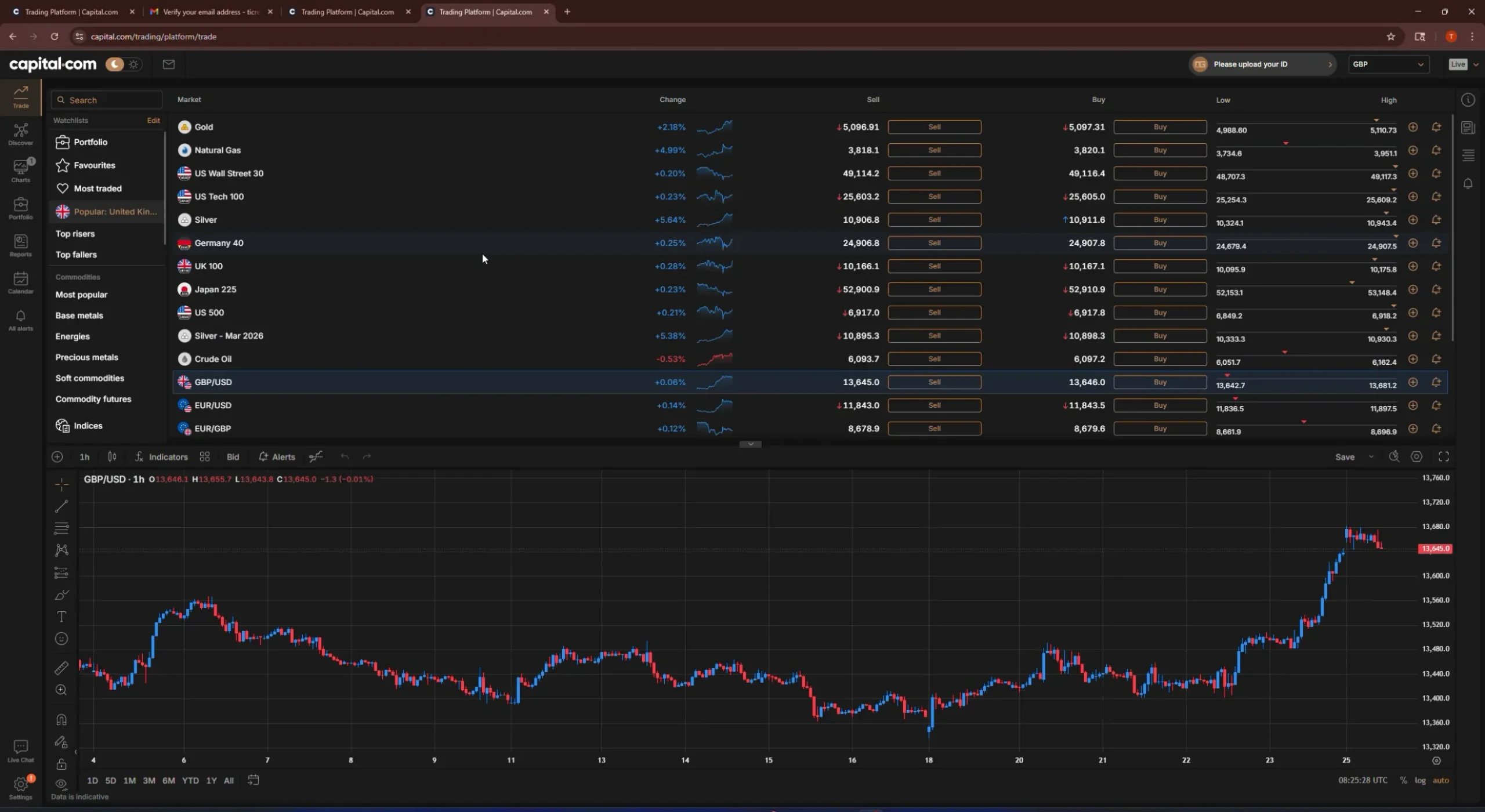Expand the Save layout dropdown arrow
The image size is (1485, 812).
[1371, 457]
